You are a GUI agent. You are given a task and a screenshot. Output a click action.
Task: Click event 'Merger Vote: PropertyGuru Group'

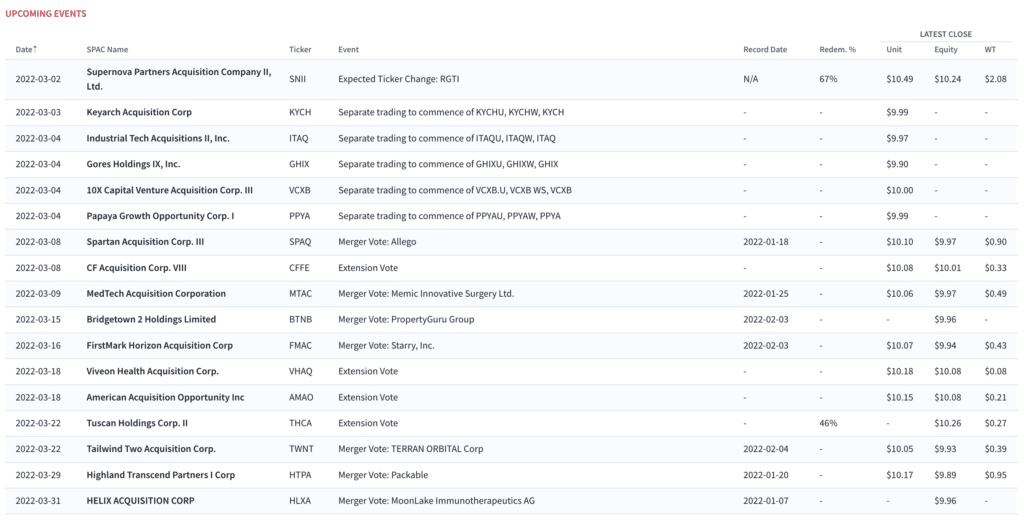tap(406, 319)
